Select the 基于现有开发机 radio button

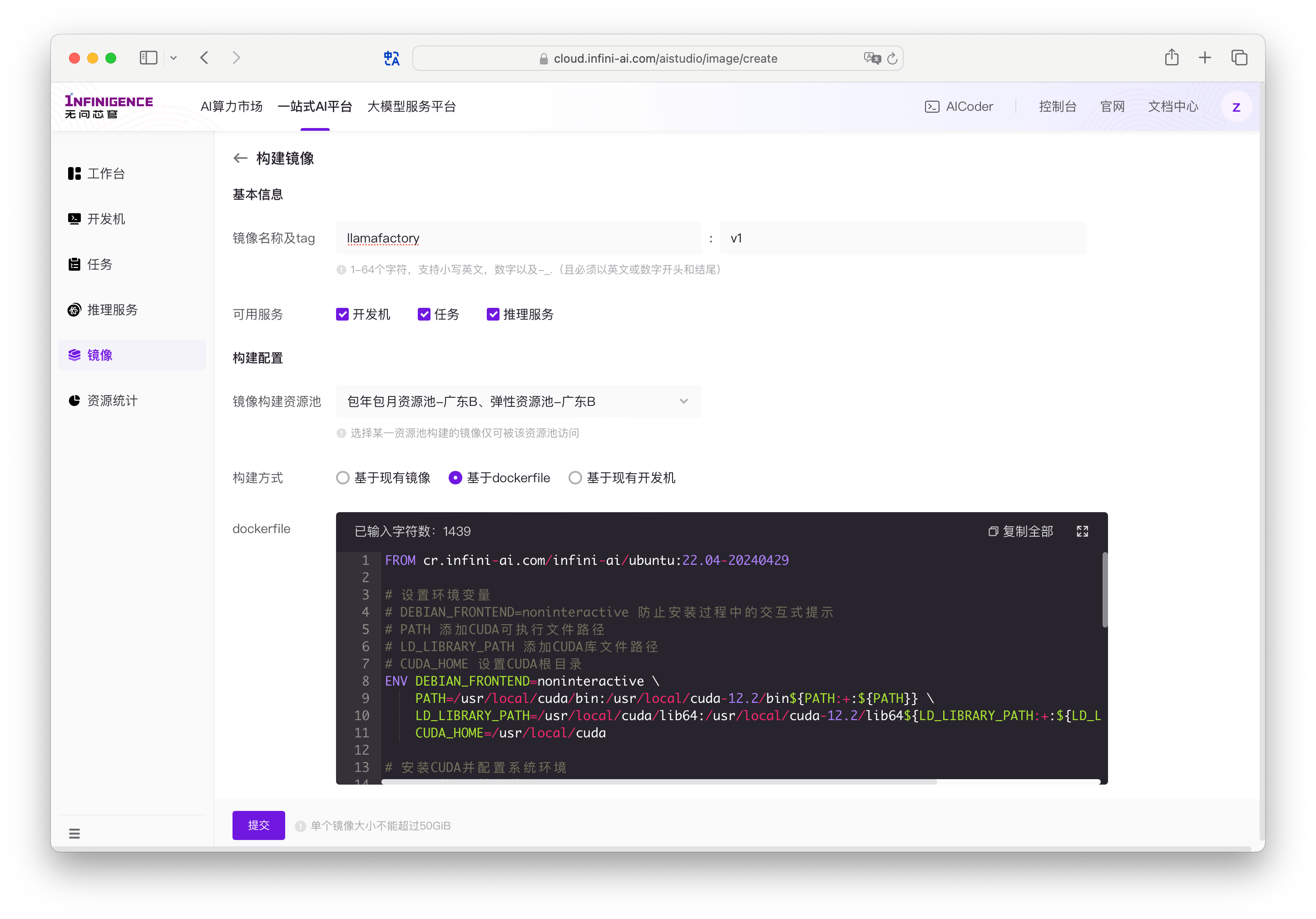(x=575, y=478)
